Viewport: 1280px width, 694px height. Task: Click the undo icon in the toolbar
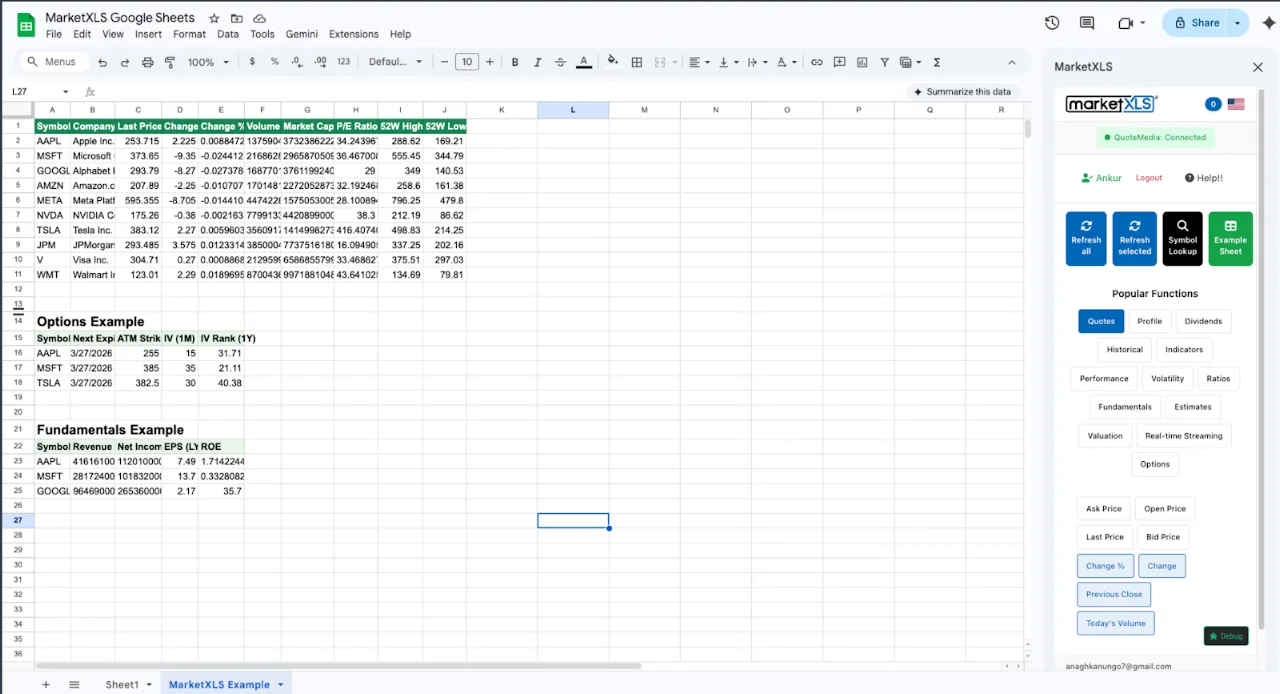tap(103, 62)
